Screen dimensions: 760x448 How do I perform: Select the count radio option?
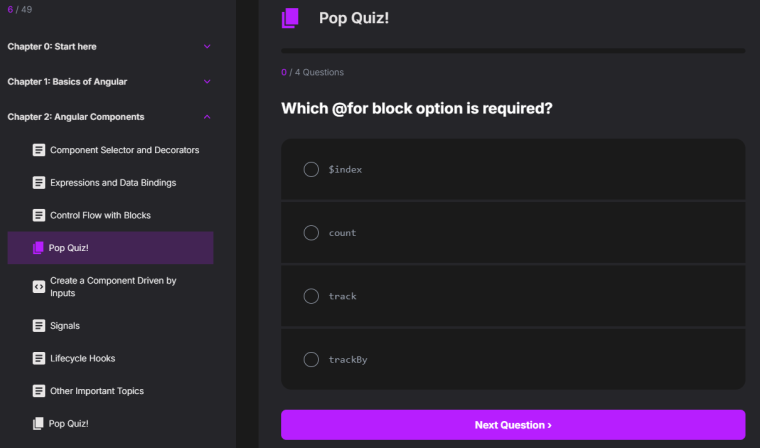[311, 233]
